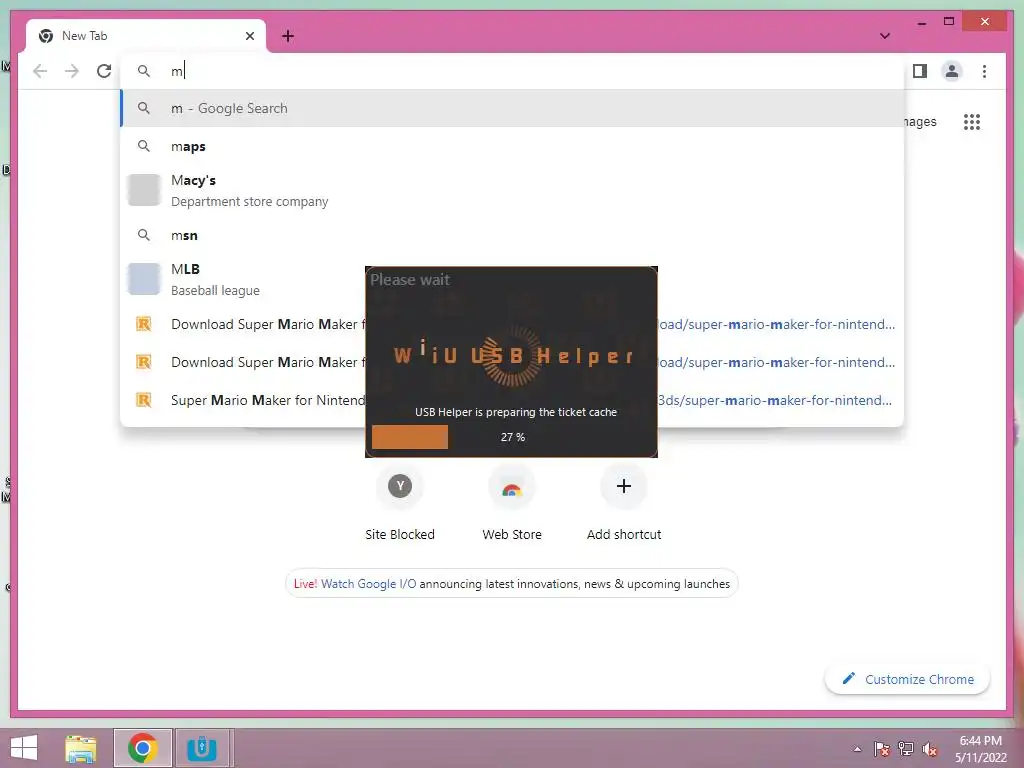This screenshot has width=1024, height=768.
Task: Choose the Macy's department store suggestion
Action: [513, 191]
